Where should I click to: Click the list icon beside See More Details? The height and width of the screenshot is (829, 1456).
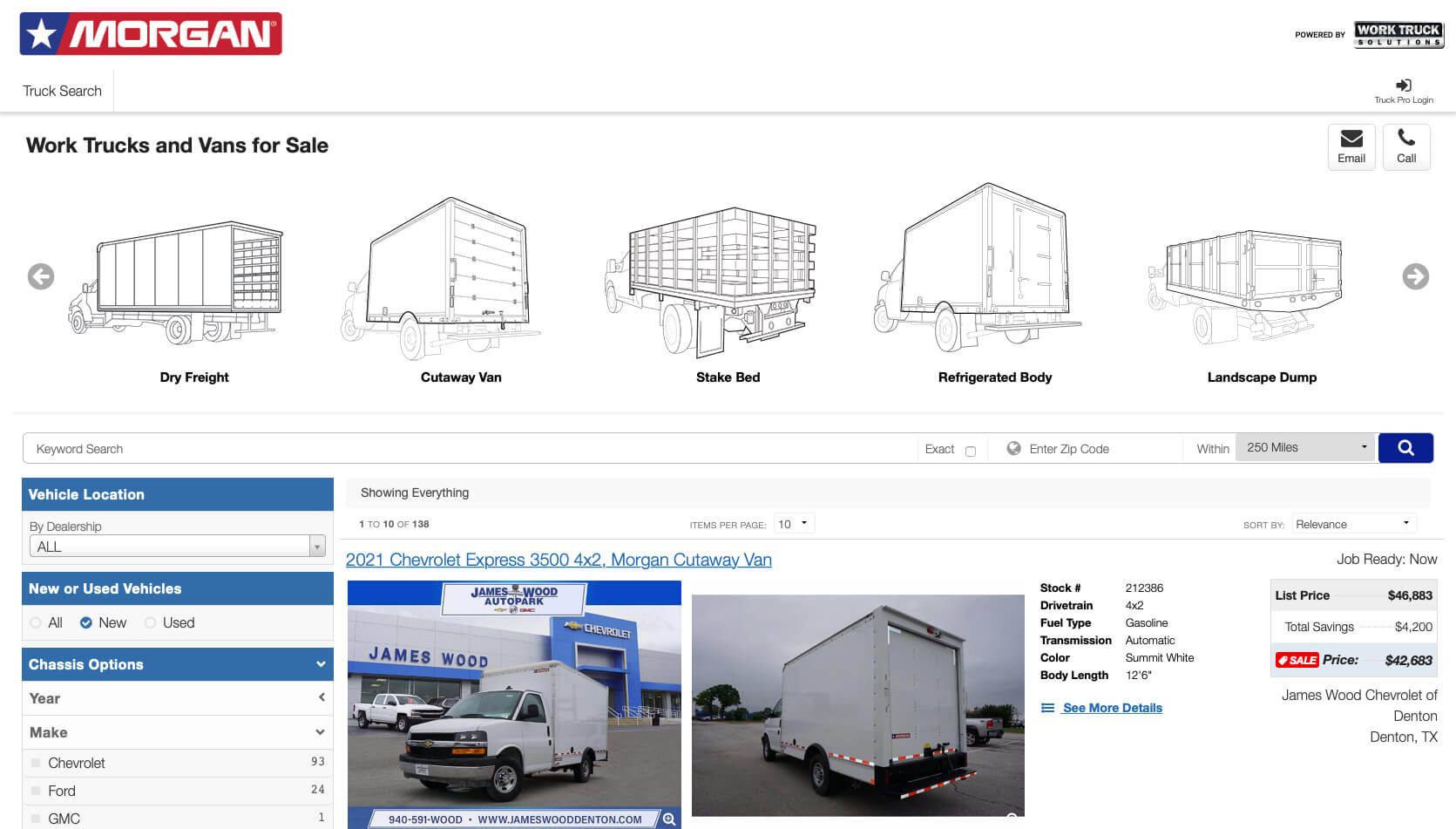(x=1047, y=708)
